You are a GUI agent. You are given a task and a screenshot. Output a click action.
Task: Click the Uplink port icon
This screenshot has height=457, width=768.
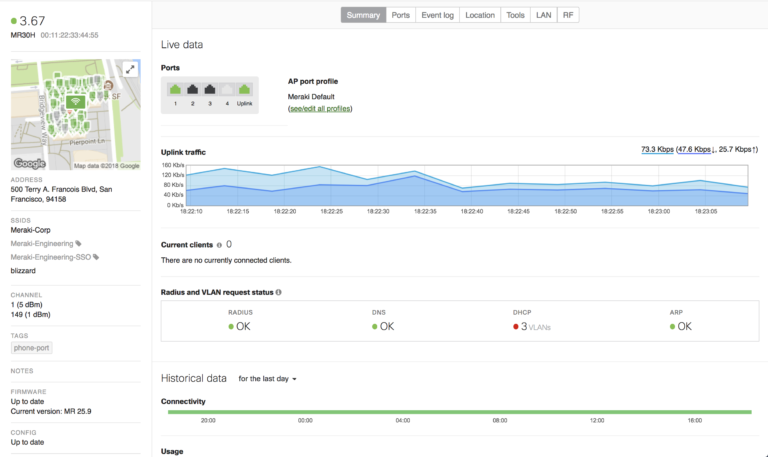(x=245, y=91)
